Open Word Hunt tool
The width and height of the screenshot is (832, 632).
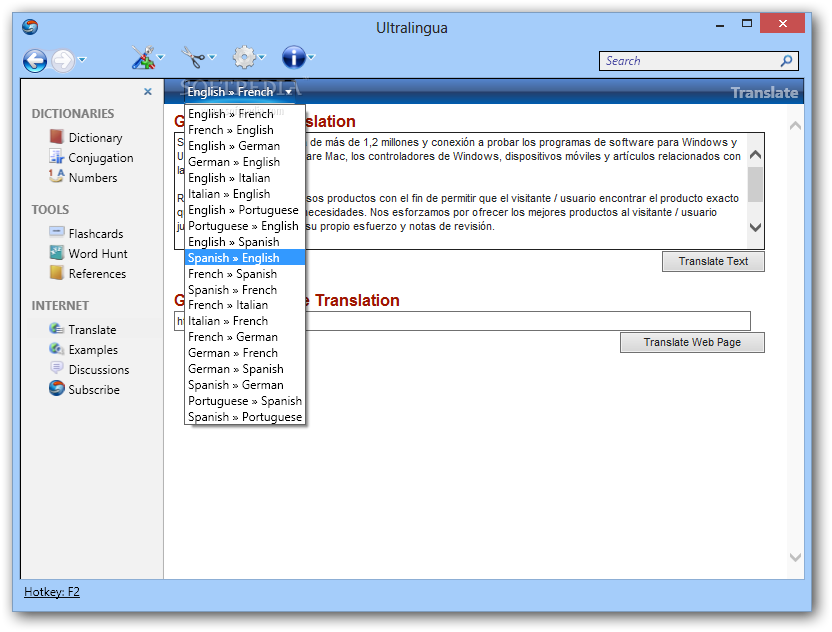pos(98,254)
